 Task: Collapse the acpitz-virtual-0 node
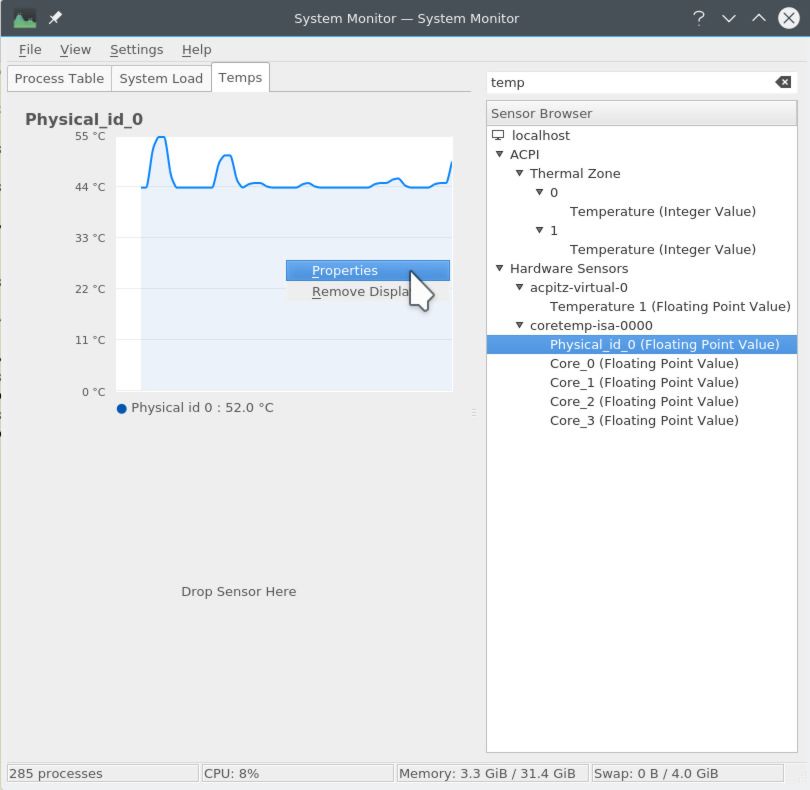[x=520, y=287]
